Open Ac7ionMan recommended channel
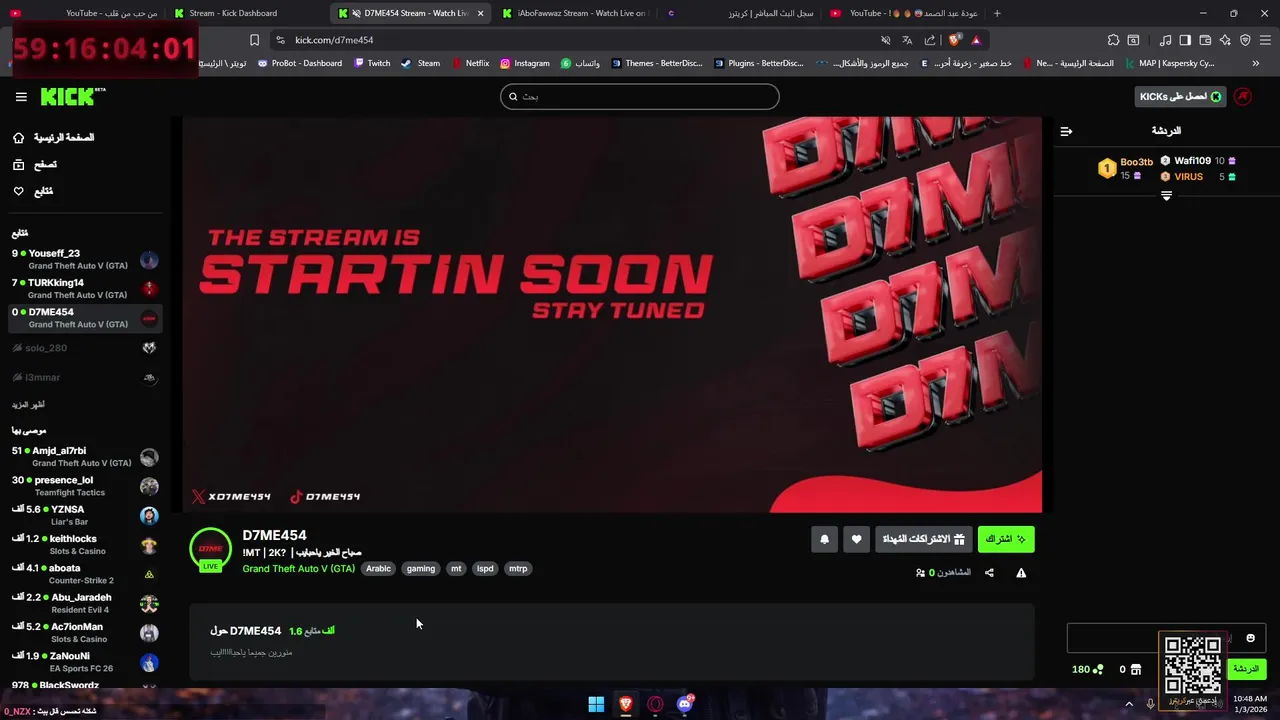This screenshot has width=1280, height=720. click(x=85, y=633)
